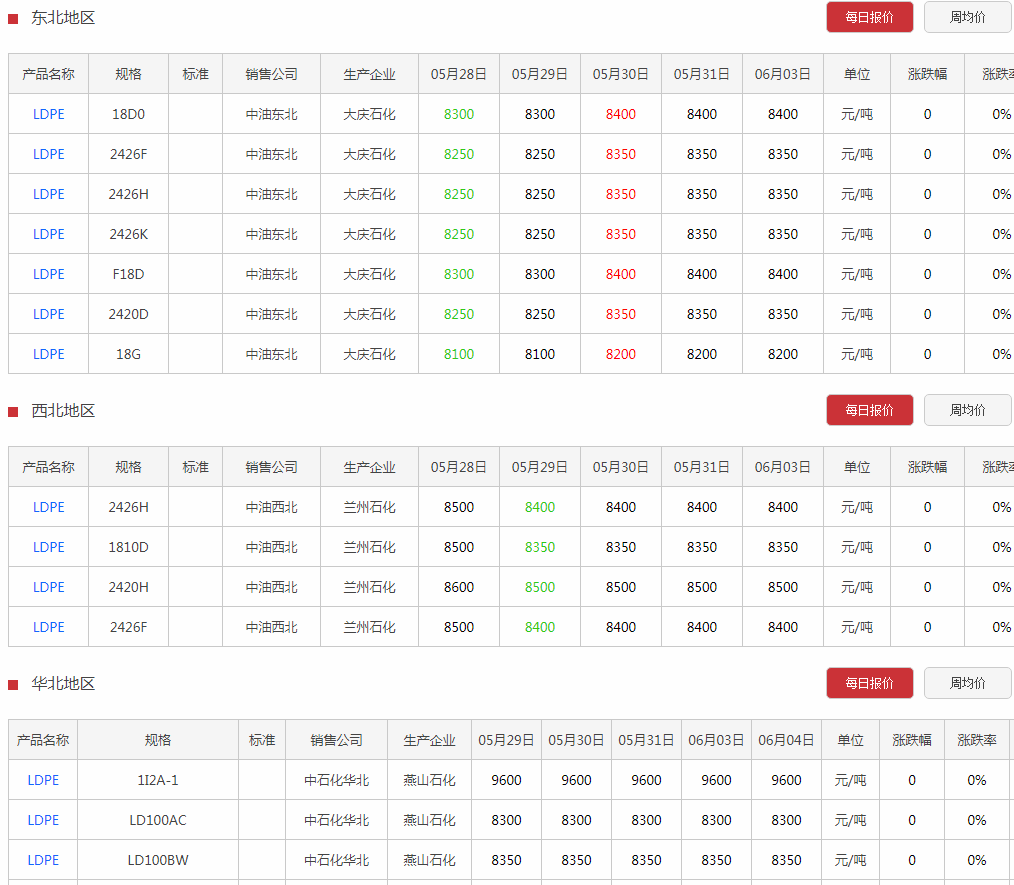1014x885 pixels.
Task: Click 销售公司 header in 东北地区 table
Action: pyautogui.click(x=272, y=74)
